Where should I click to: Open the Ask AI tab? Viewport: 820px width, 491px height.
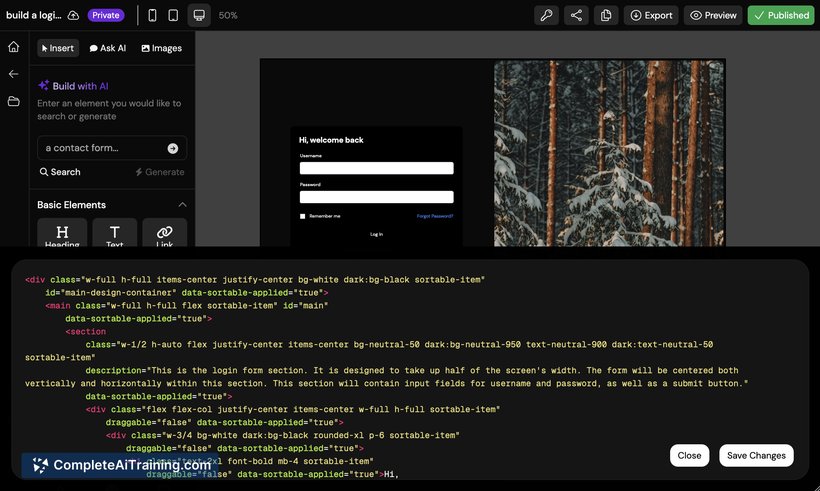click(108, 48)
